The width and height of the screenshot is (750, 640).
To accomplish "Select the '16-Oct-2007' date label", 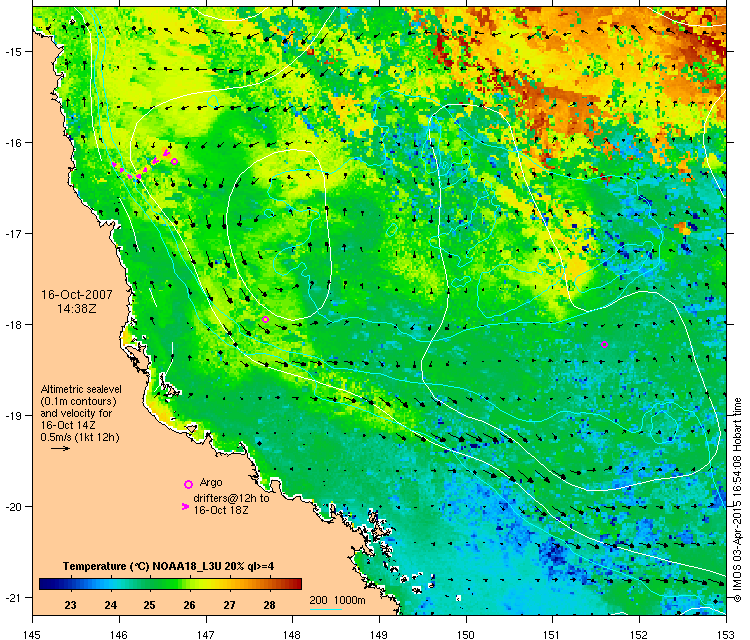I will (x=77, y=295).
